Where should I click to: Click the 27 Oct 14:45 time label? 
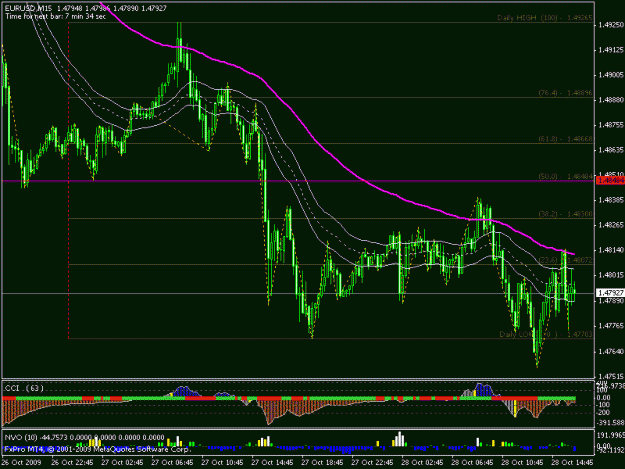(x=272, y=463)
